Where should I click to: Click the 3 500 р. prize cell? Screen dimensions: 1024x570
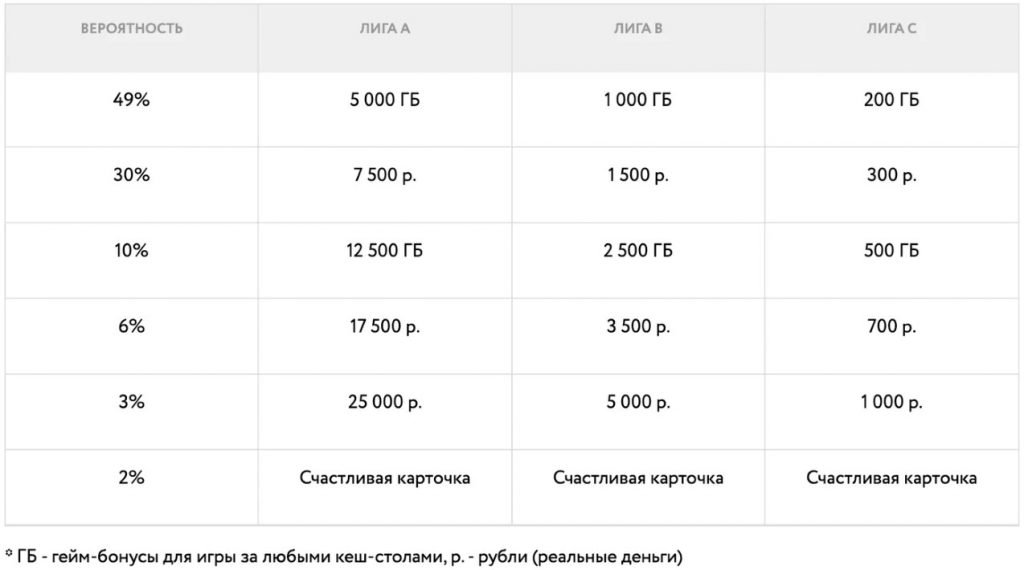(x=638, y=326)
